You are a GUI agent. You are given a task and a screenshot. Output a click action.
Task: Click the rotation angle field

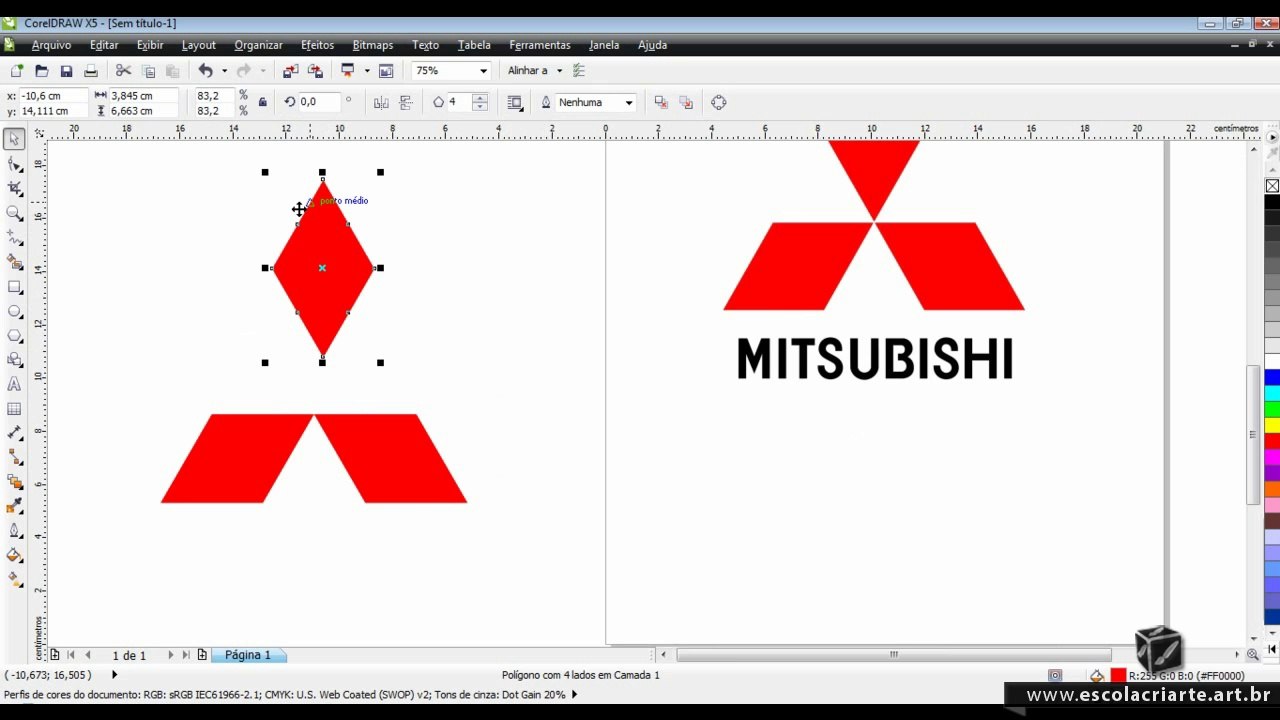318,102
